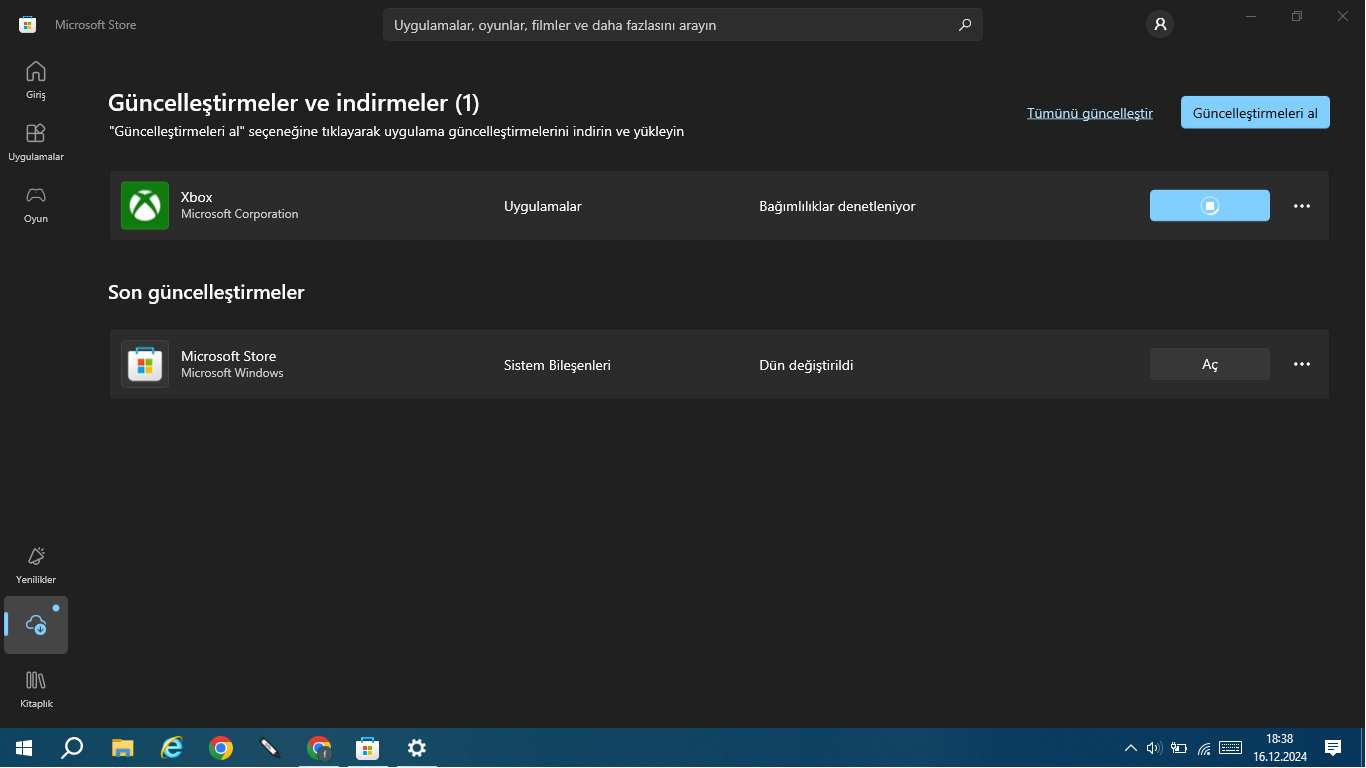Open the Uygulamalar section in sidebar

[x=36, y=142]
